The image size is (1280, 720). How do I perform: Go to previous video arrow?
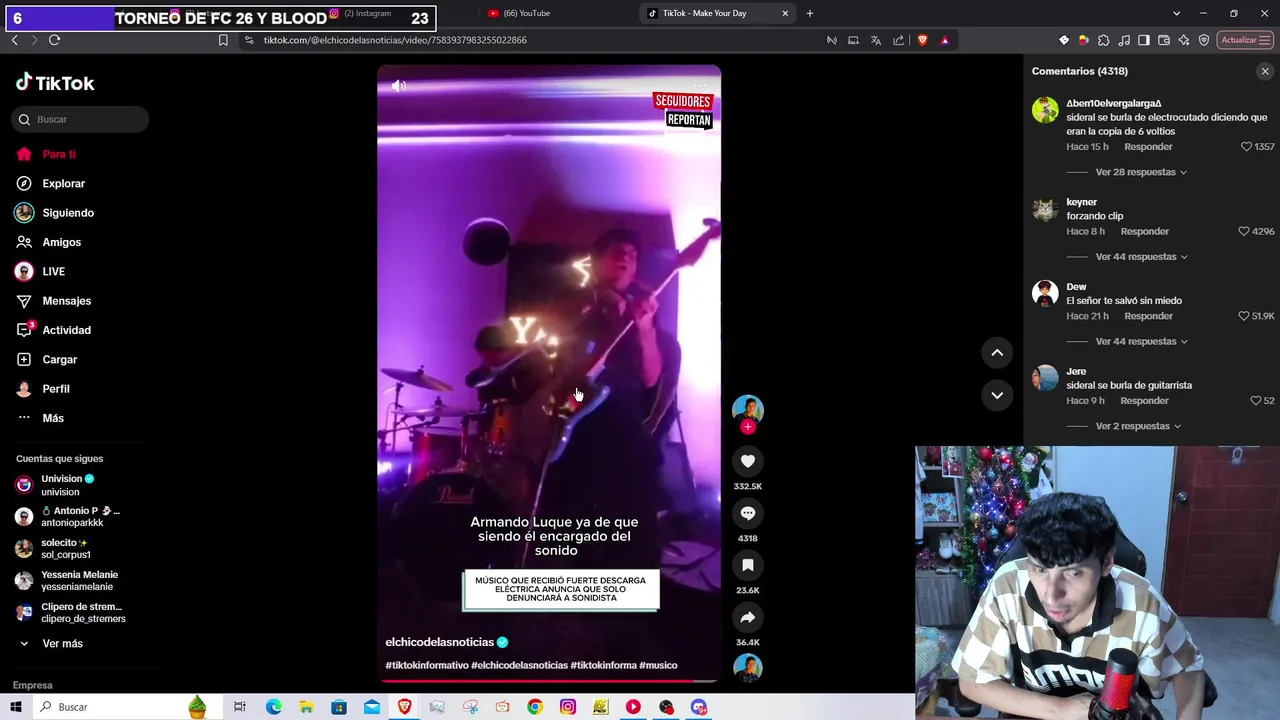tap(997, 352)
